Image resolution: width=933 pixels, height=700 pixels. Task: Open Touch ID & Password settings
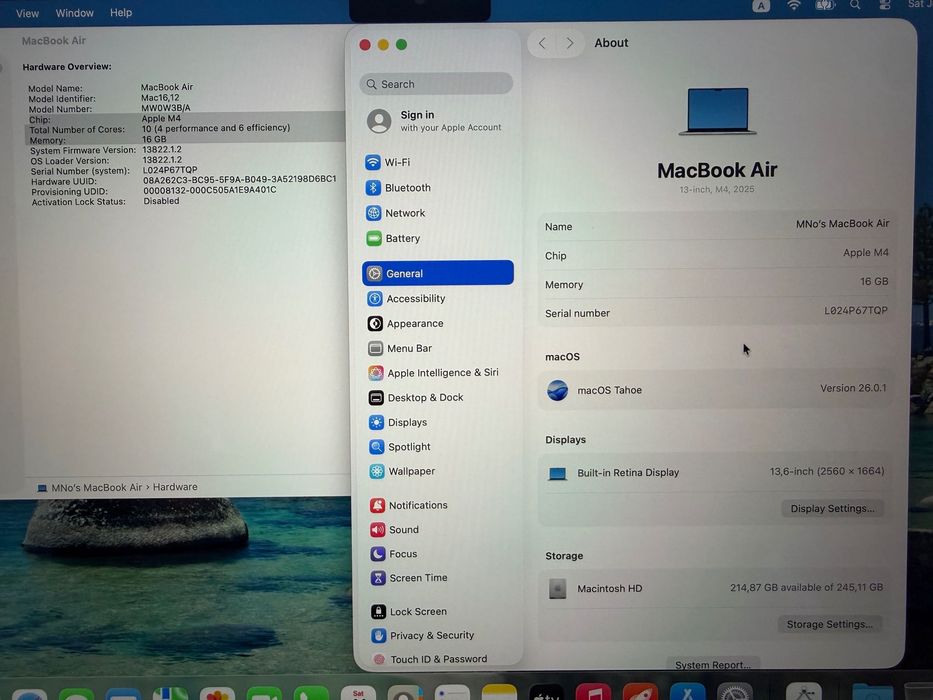tap(430, 659)
